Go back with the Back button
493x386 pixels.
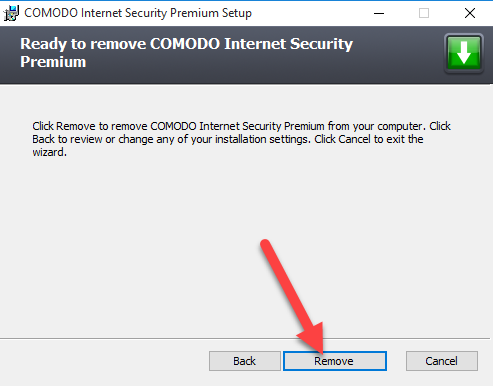(x=245, y=361)
